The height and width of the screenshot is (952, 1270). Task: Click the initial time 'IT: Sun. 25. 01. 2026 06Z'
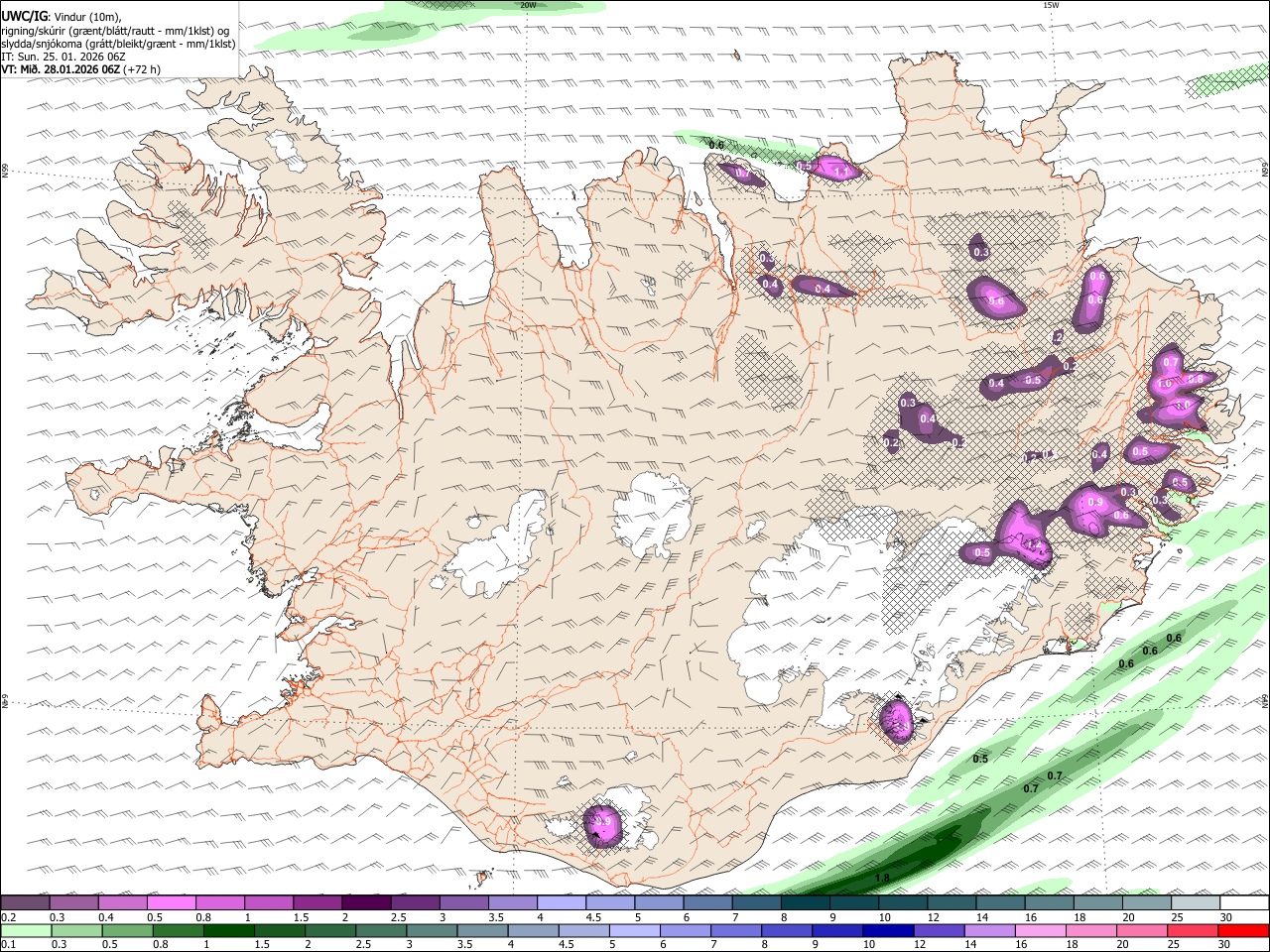click(63, 57)
